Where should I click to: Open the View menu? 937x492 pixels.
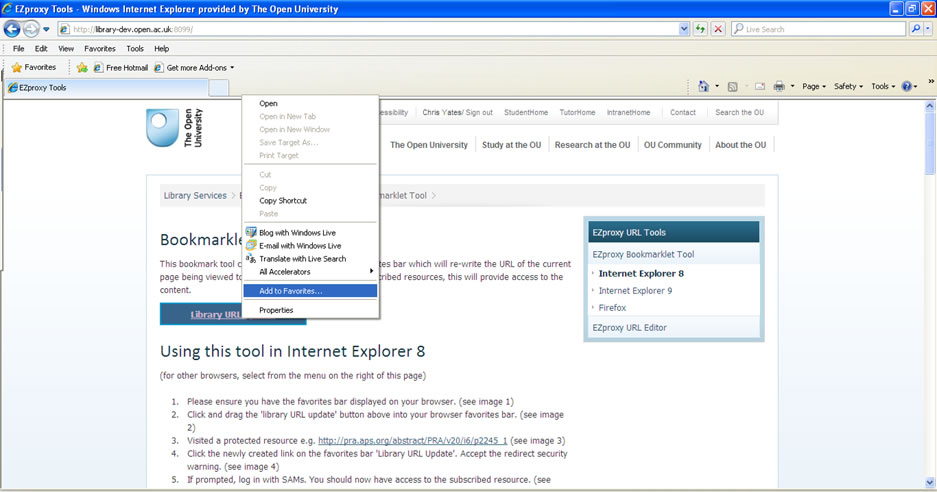coord(66,48)
